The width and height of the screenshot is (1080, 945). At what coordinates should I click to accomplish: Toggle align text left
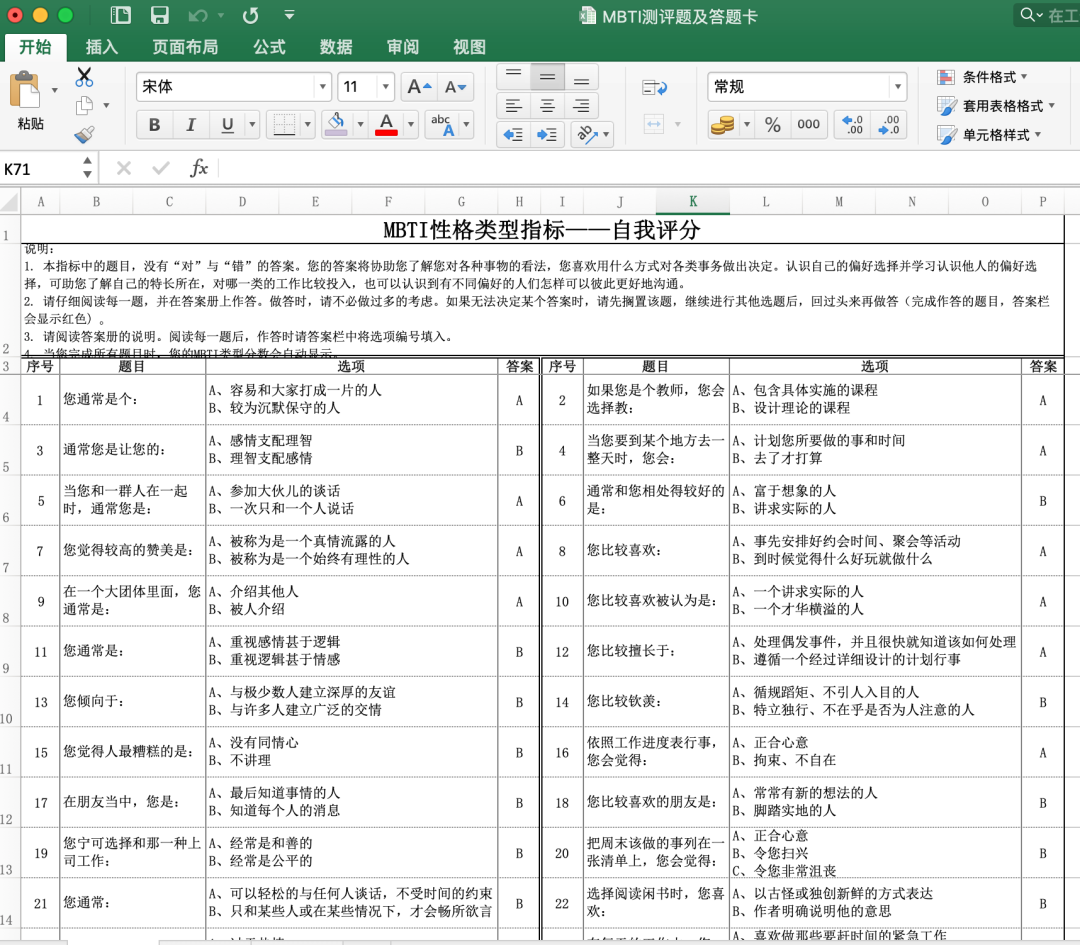[x=514, y=105]
